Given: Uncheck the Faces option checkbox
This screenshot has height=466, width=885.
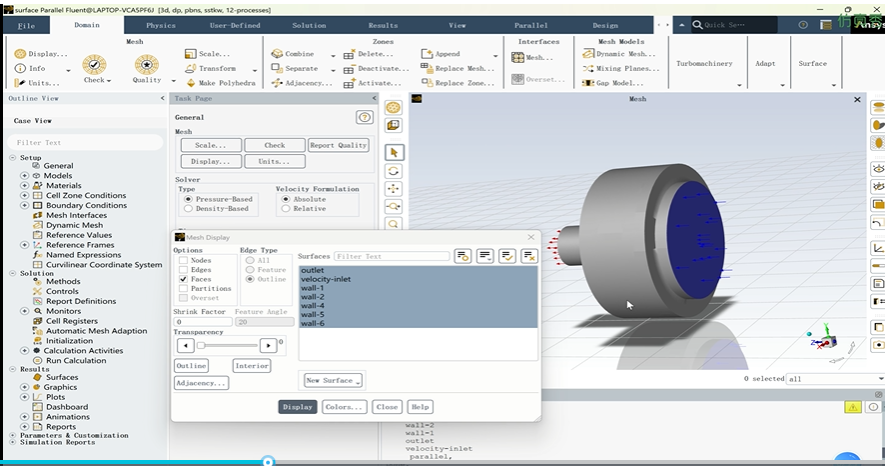Looking at the screenshot, I should pyautogui.click(x=183, y=279).
